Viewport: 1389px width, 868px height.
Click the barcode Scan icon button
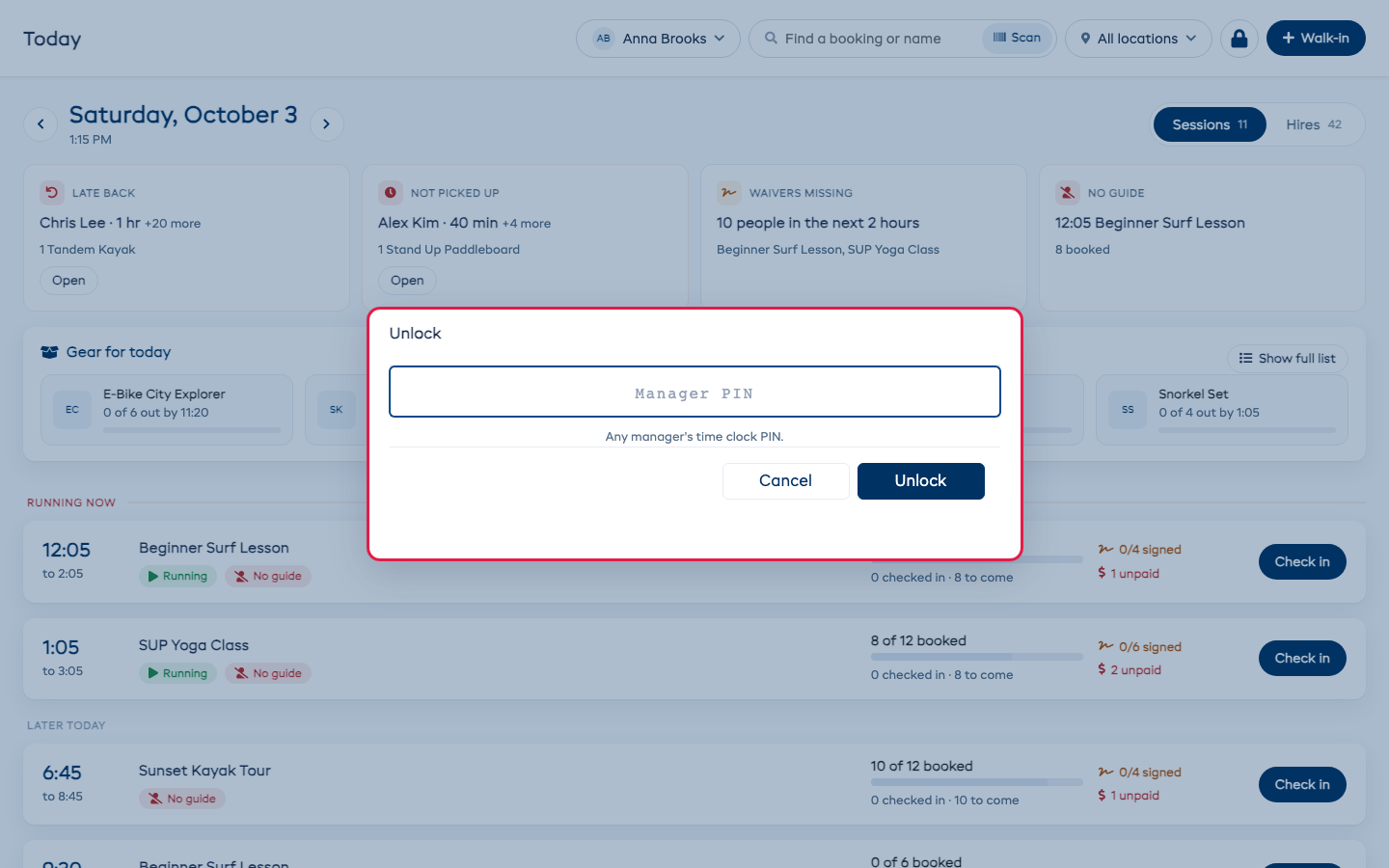click(x=1018, y=38)
